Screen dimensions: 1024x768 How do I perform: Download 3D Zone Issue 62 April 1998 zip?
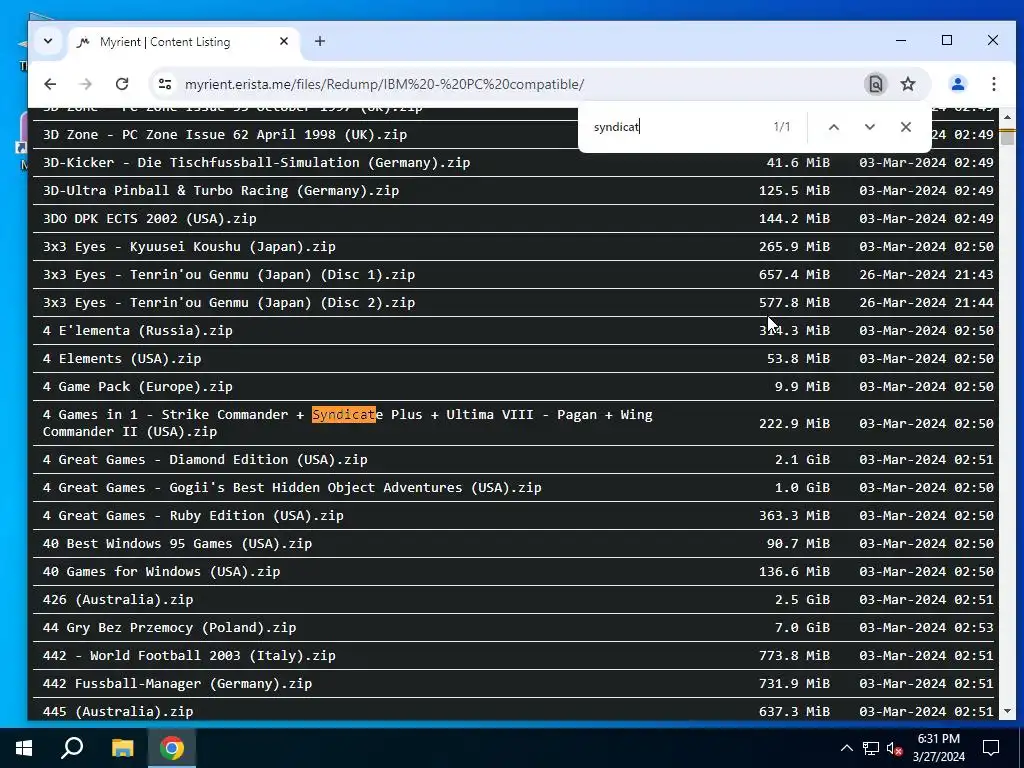(x=225, y=135)
